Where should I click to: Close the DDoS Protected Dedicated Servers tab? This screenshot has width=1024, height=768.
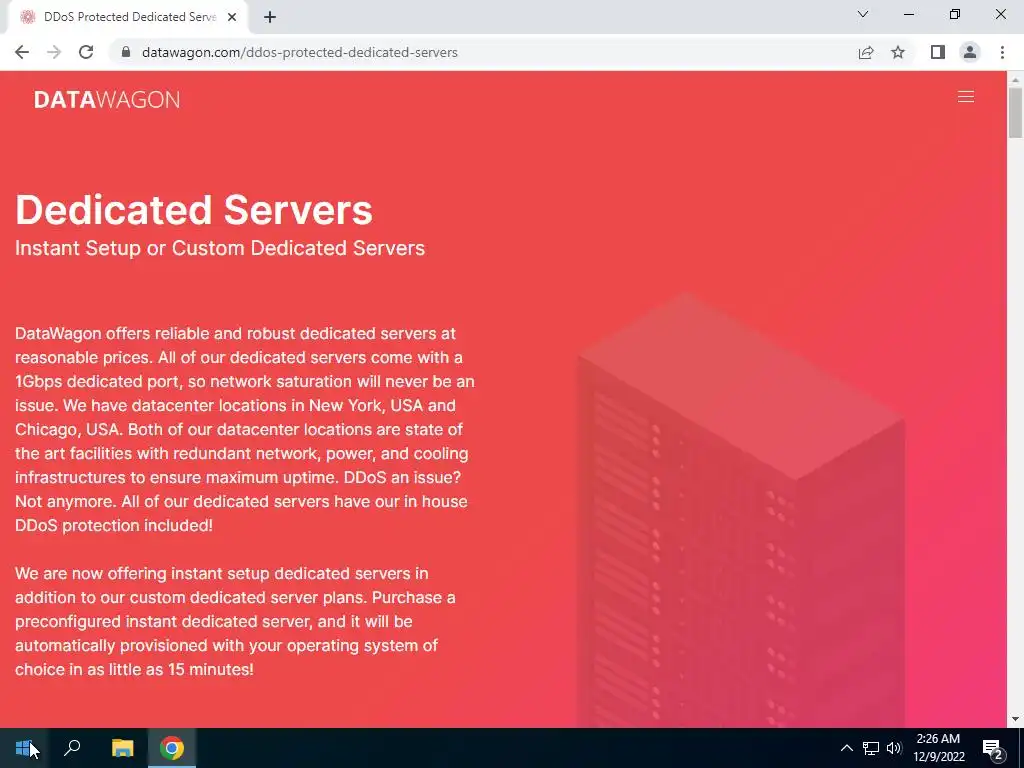[x=232, y=17]
